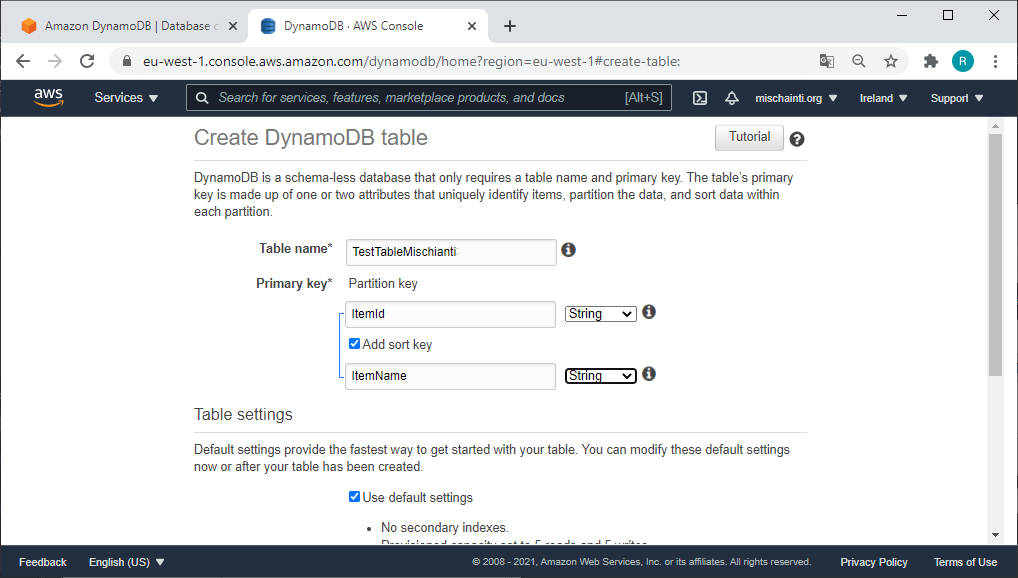This screenshot has height=578, width=1018.
Task: Click the browser back arrow
Action: 23,61
